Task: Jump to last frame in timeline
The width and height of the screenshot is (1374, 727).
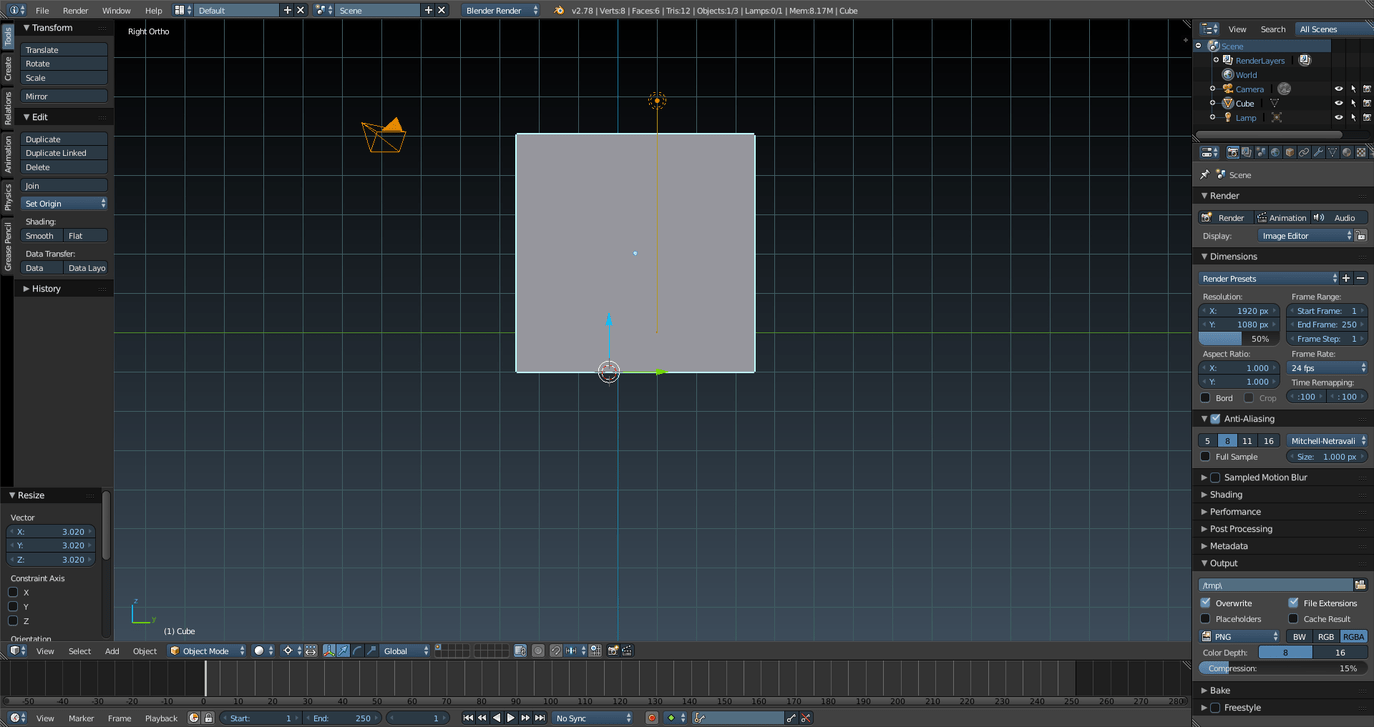Action: (x=540, y=718)
